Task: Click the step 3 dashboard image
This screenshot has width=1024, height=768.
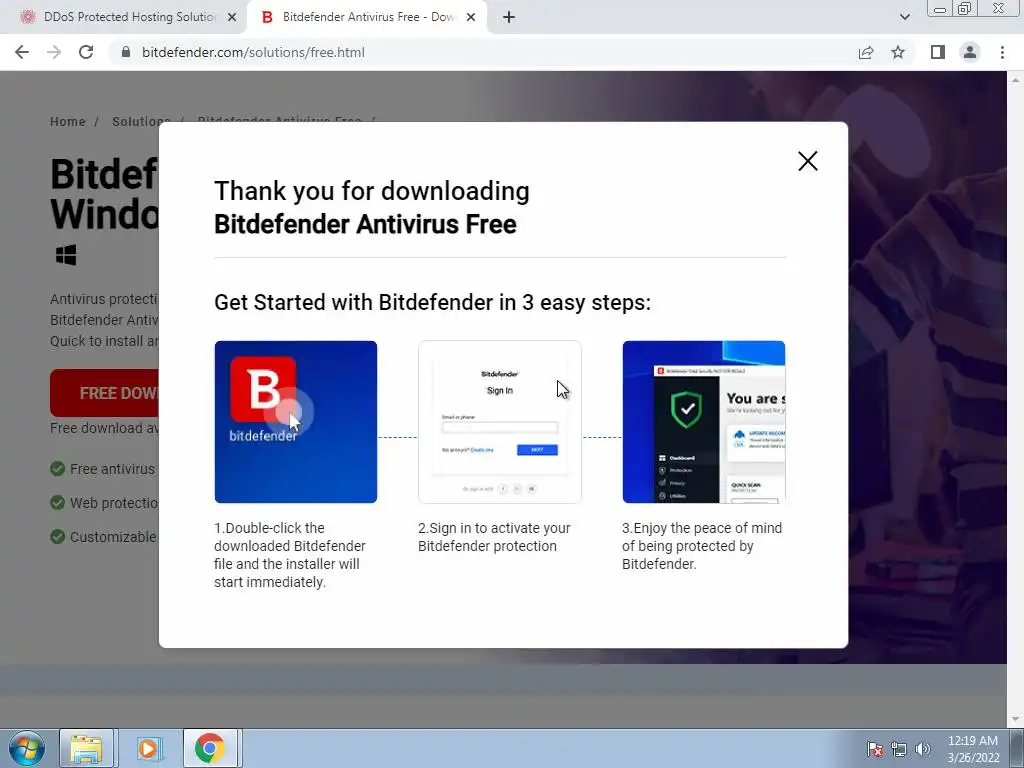Action: pyautogui.click(x=703, y=422)
